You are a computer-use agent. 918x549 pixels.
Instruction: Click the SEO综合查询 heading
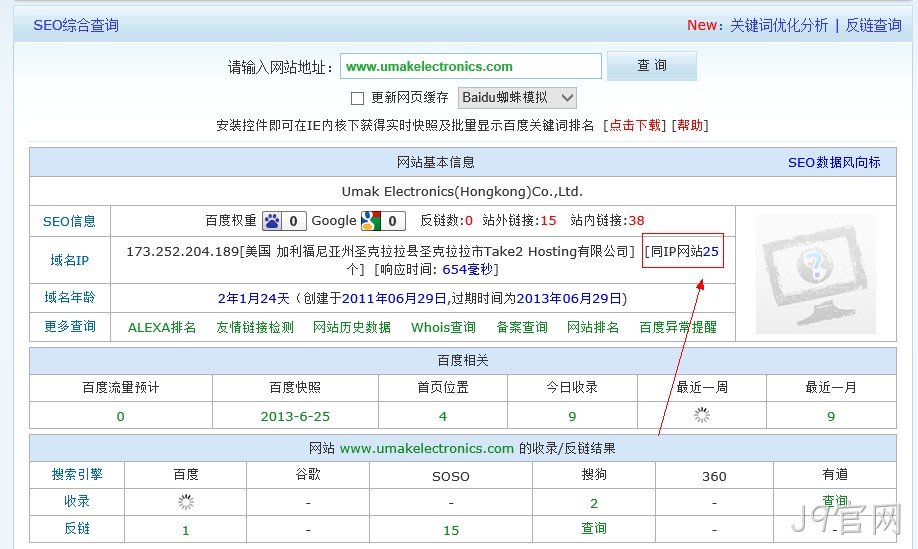pos(76,25)
